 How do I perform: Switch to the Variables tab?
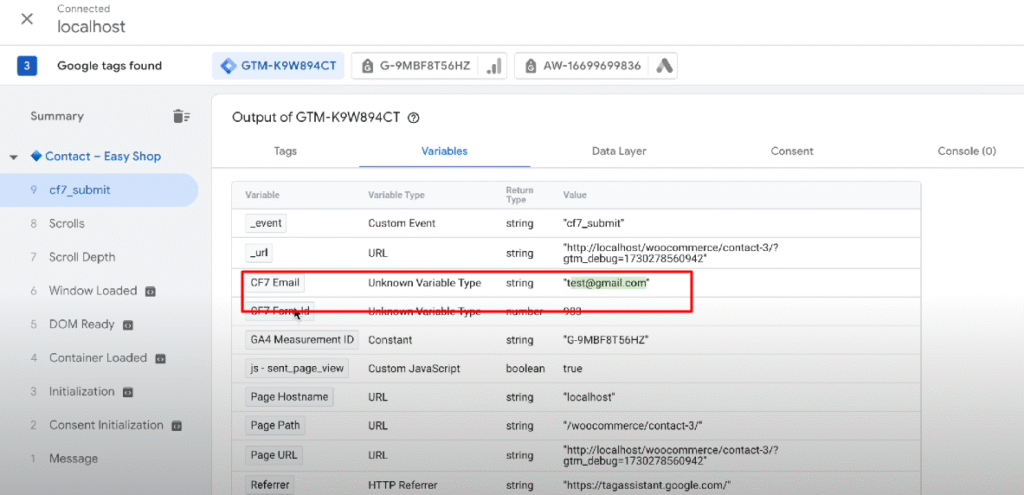(x=444, y=151)
